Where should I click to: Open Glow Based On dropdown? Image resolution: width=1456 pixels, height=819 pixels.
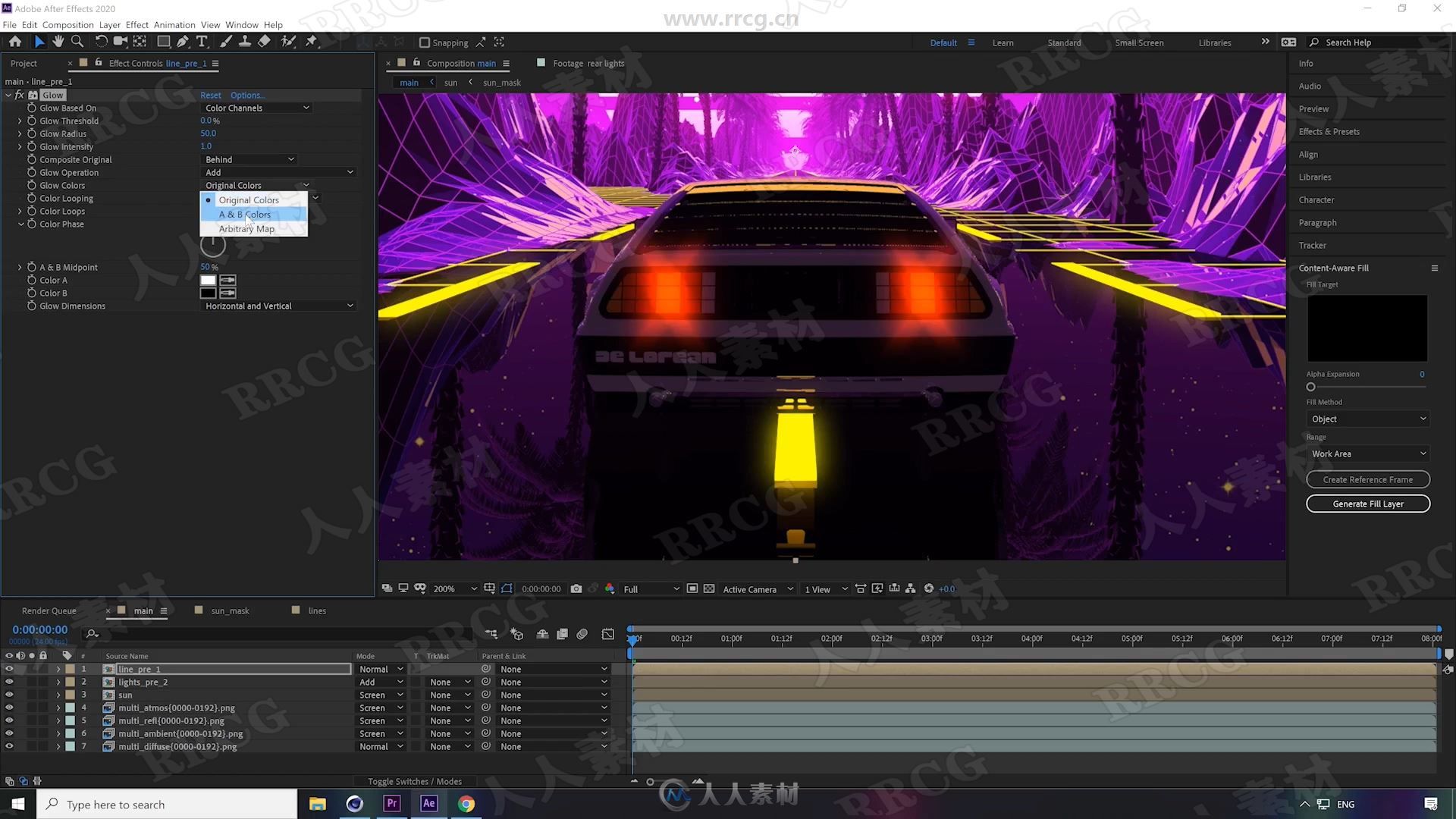pos(256,108)
